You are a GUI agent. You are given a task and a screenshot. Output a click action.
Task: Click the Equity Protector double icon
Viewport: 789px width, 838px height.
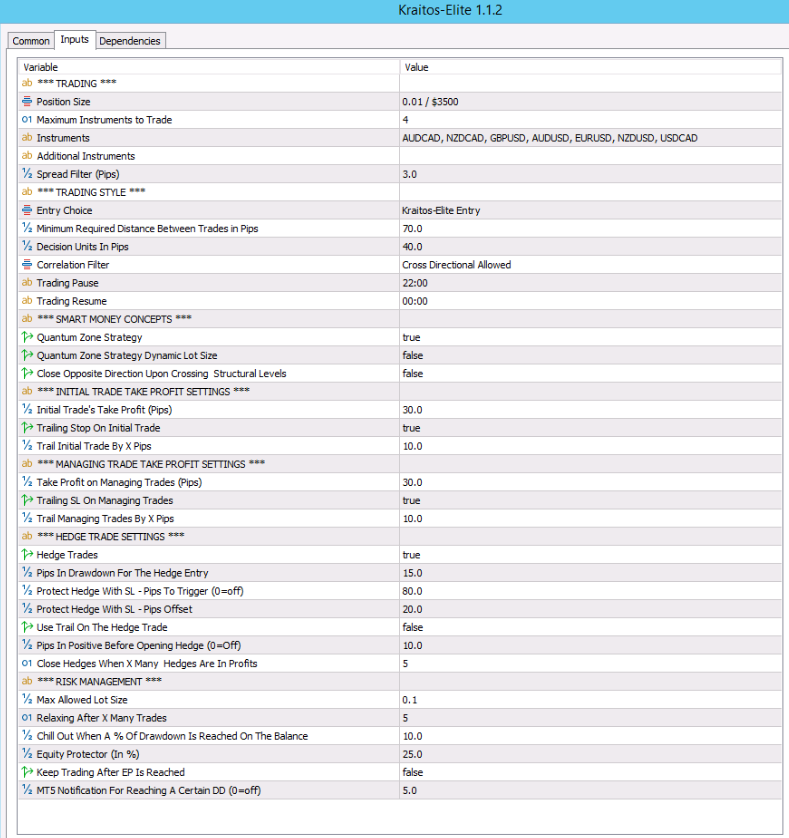pos(27,754)
